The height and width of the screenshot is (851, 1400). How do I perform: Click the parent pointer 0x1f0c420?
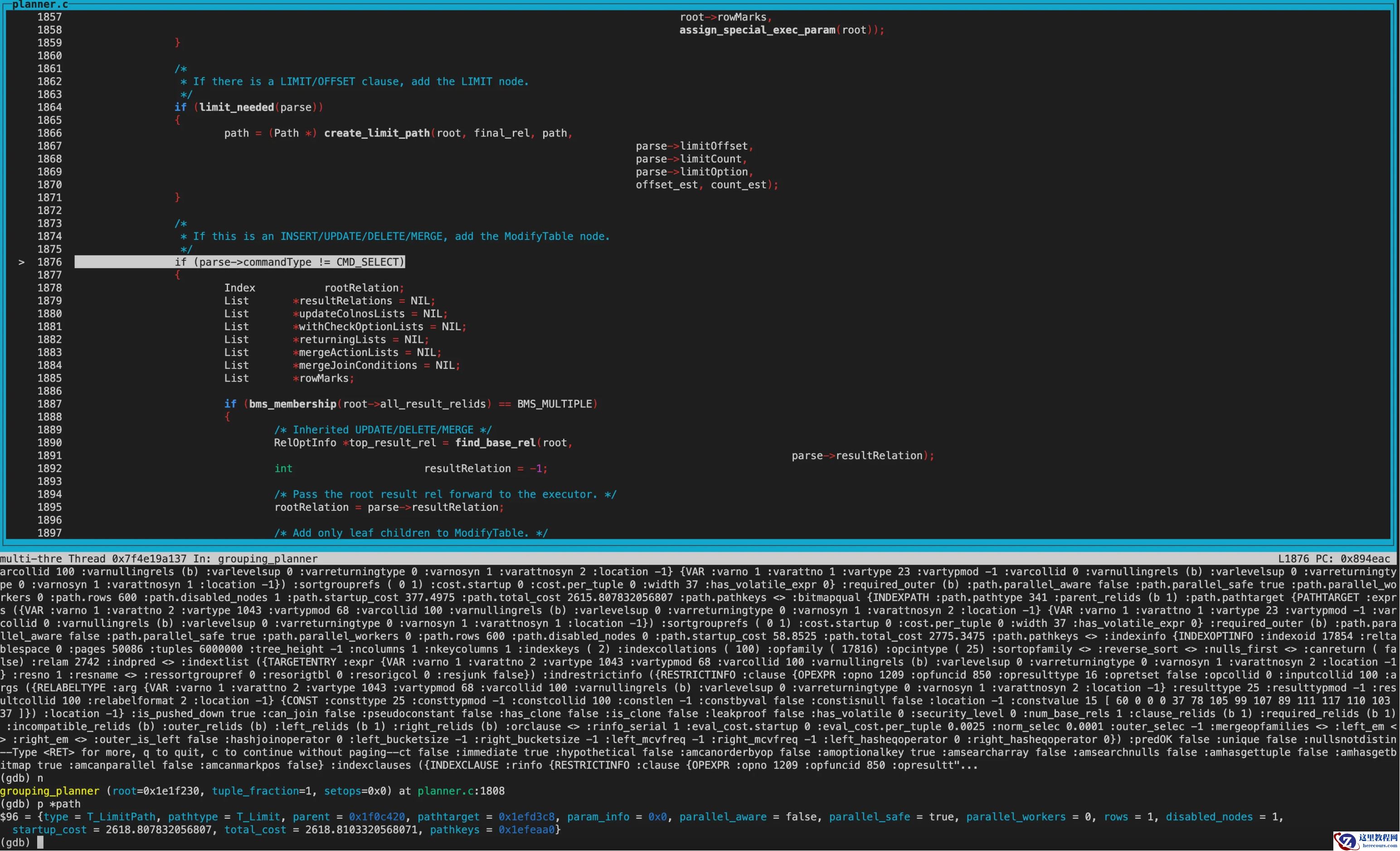click(377, 817)
